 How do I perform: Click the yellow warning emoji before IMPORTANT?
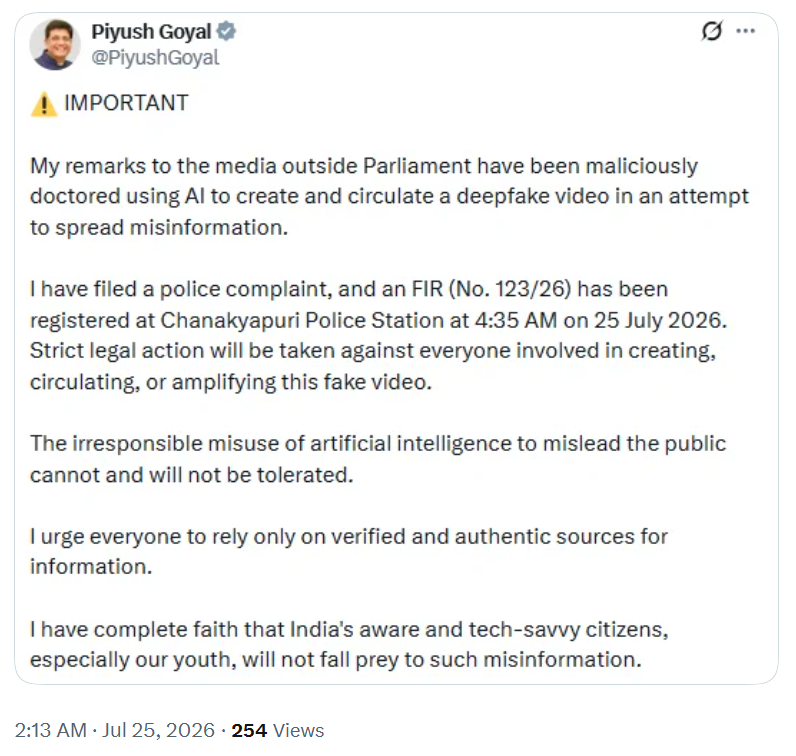click(x=44, y=104)
